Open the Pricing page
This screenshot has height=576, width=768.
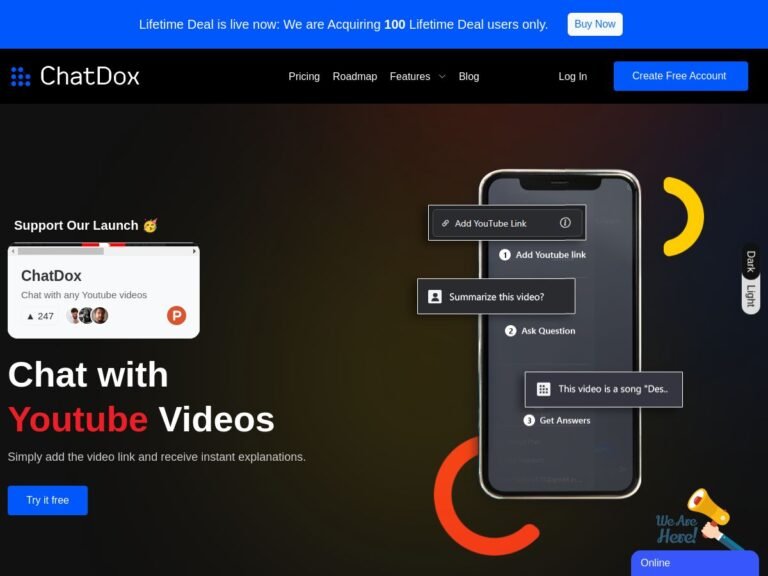tap(304, 76)
